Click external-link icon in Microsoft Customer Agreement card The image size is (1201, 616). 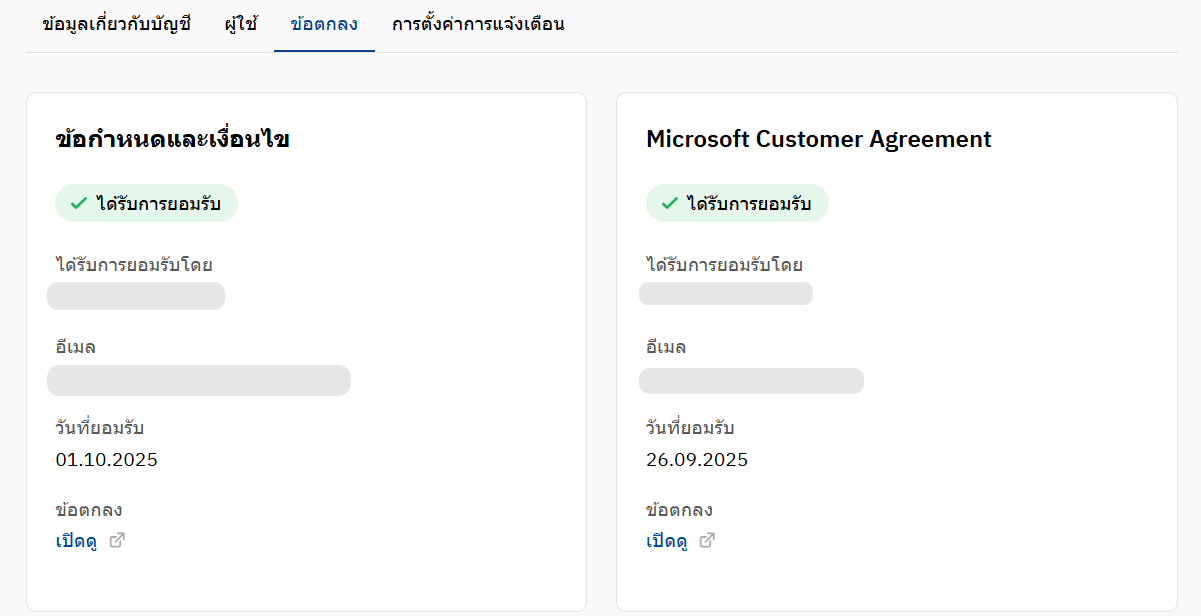point(707,541)
